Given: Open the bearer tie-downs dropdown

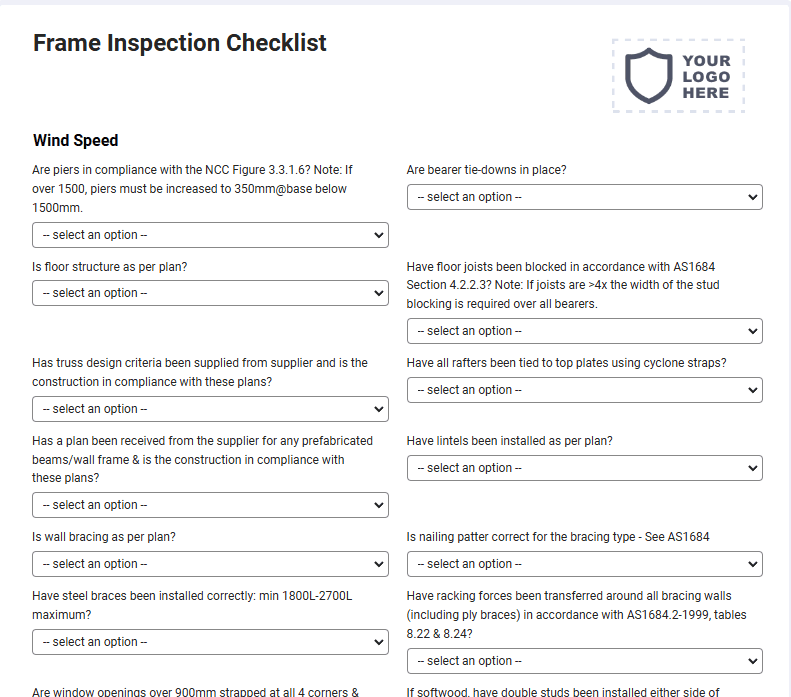Looking at the screenshot, I should coord(585,197).
